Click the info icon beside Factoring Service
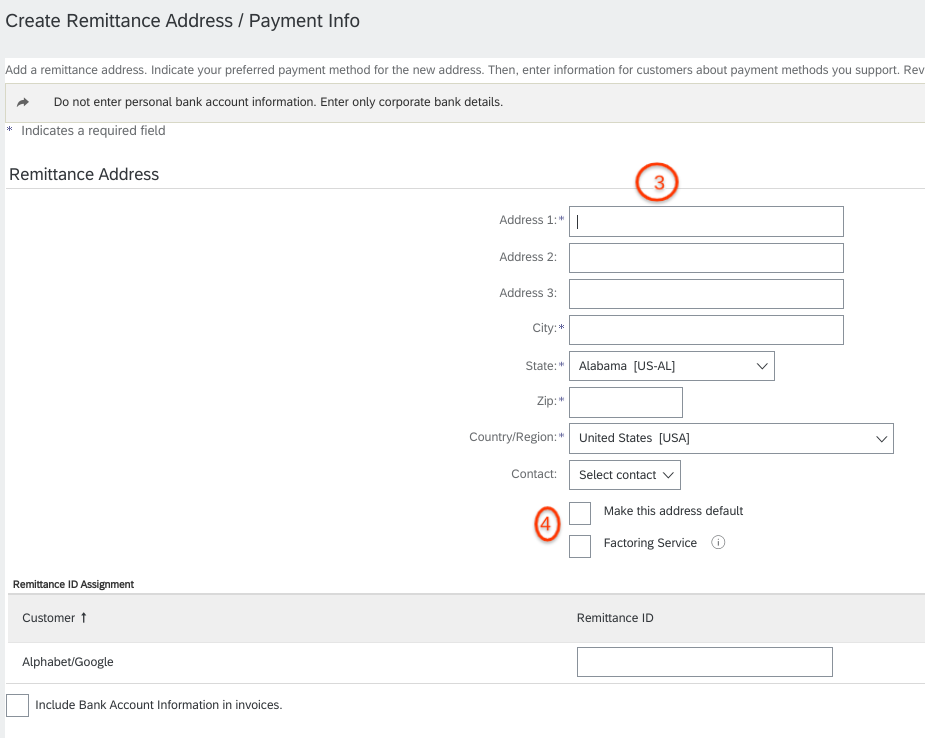Image resolution: width=925 pixels, height=738 pixels. point(717,543)
